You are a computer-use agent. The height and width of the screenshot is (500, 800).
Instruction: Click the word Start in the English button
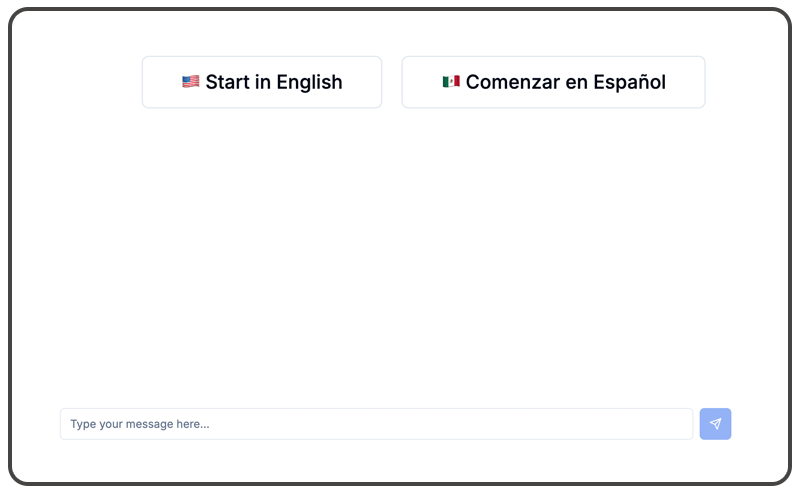pos(227,82)
